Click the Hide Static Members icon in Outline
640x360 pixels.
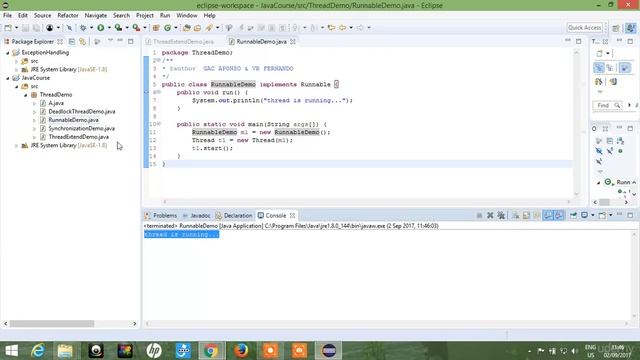pos(610,151)
